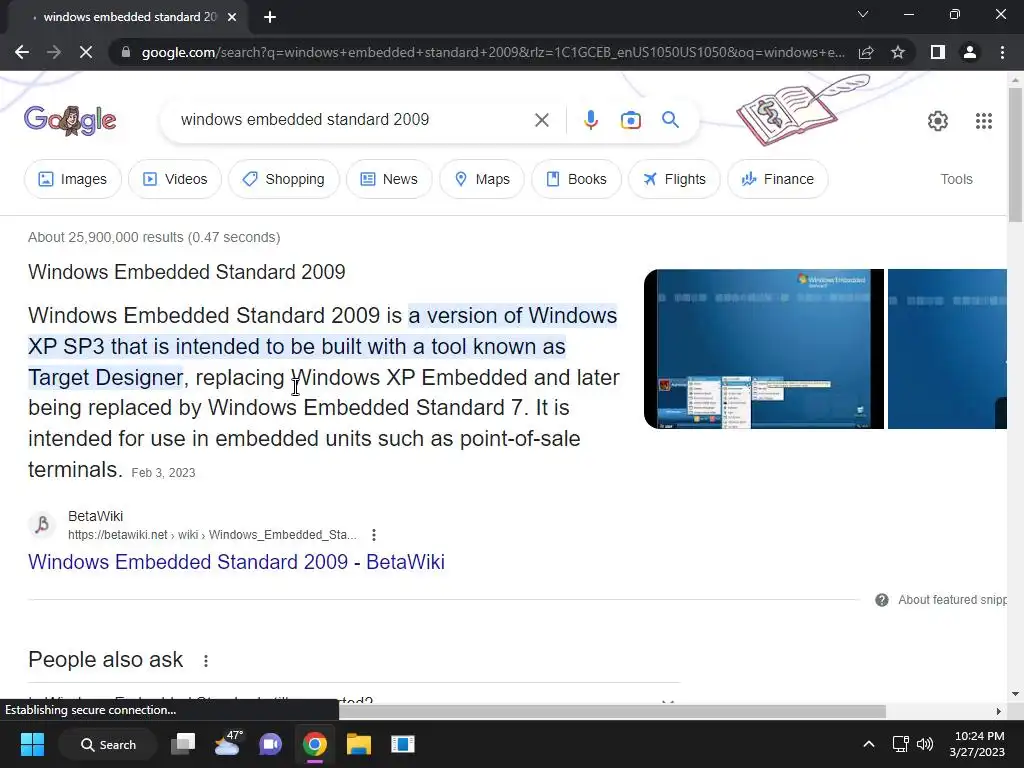Close the windows embedded standard tab
The width and height of the screenshot is (1024, 768).
coord(232,17)
